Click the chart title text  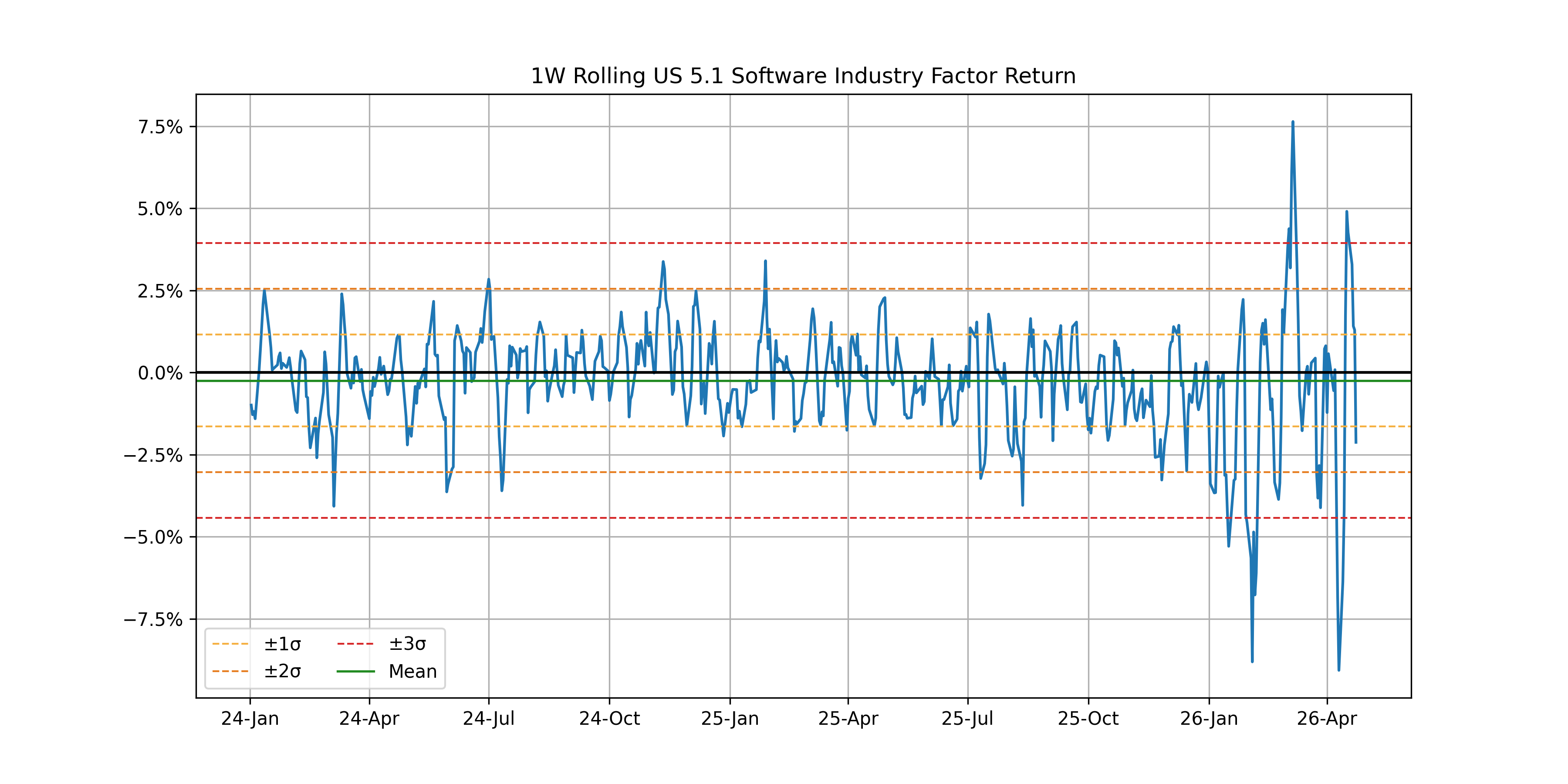pos(803,76)
